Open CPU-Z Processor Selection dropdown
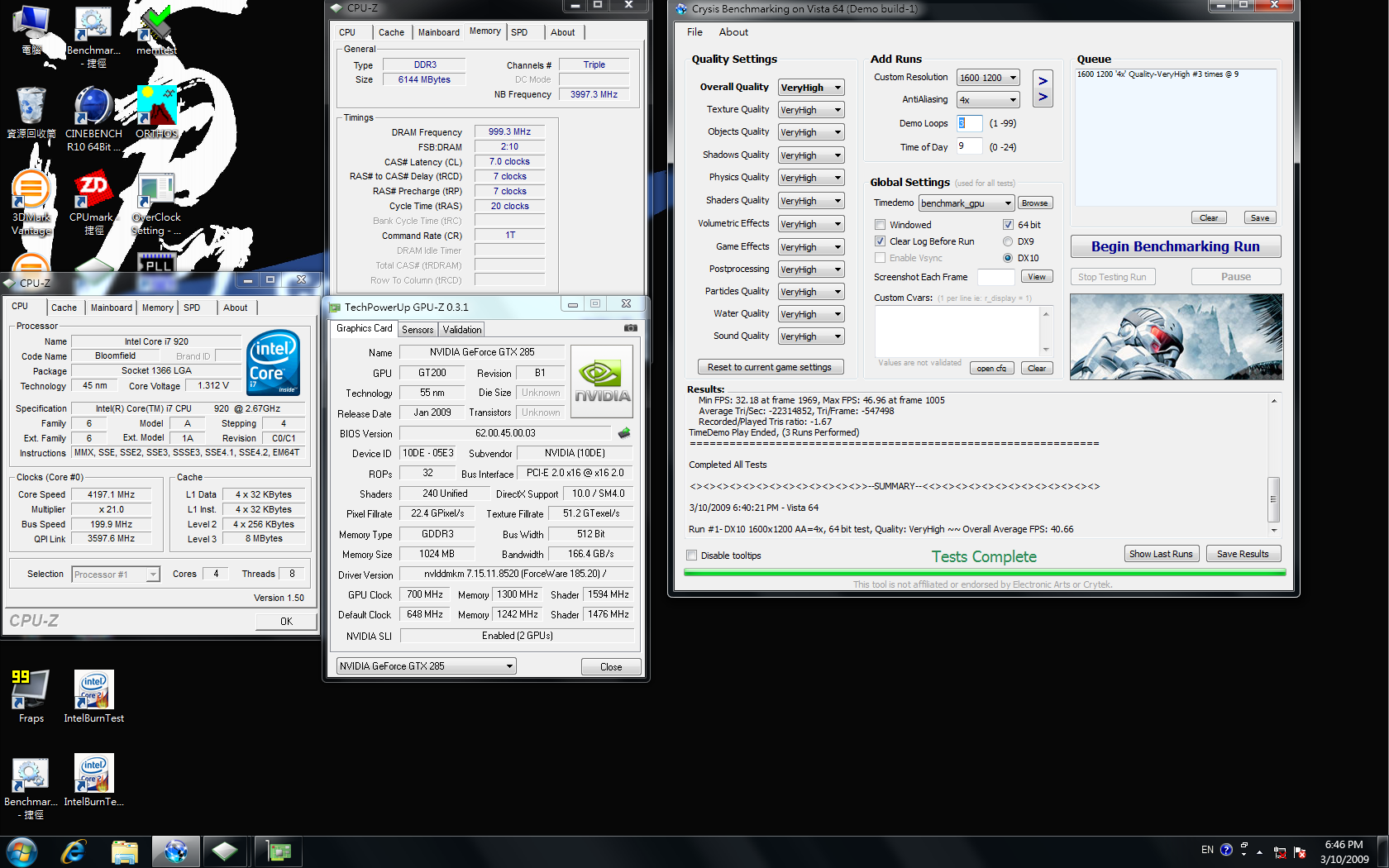 point(116,575)
